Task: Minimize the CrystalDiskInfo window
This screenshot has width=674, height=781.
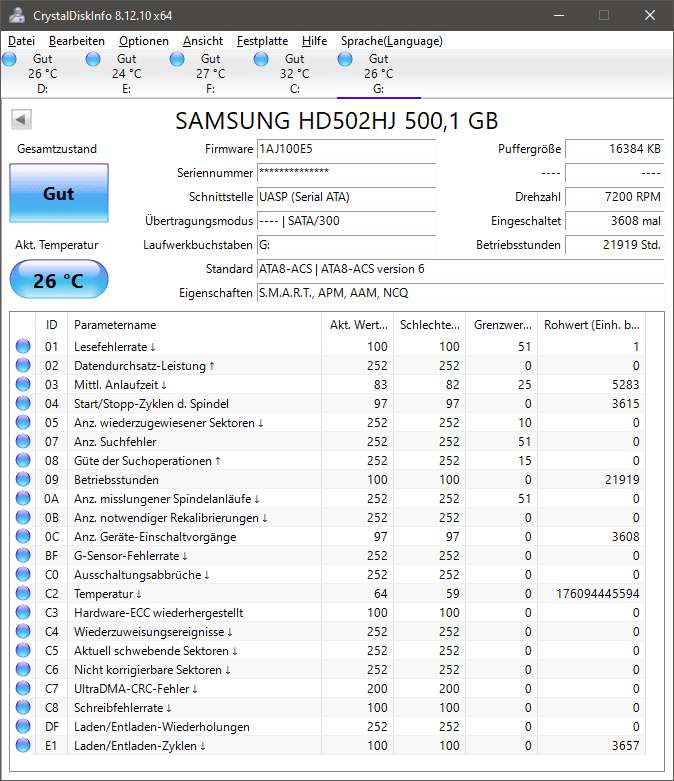Action: tap(559, 15)
